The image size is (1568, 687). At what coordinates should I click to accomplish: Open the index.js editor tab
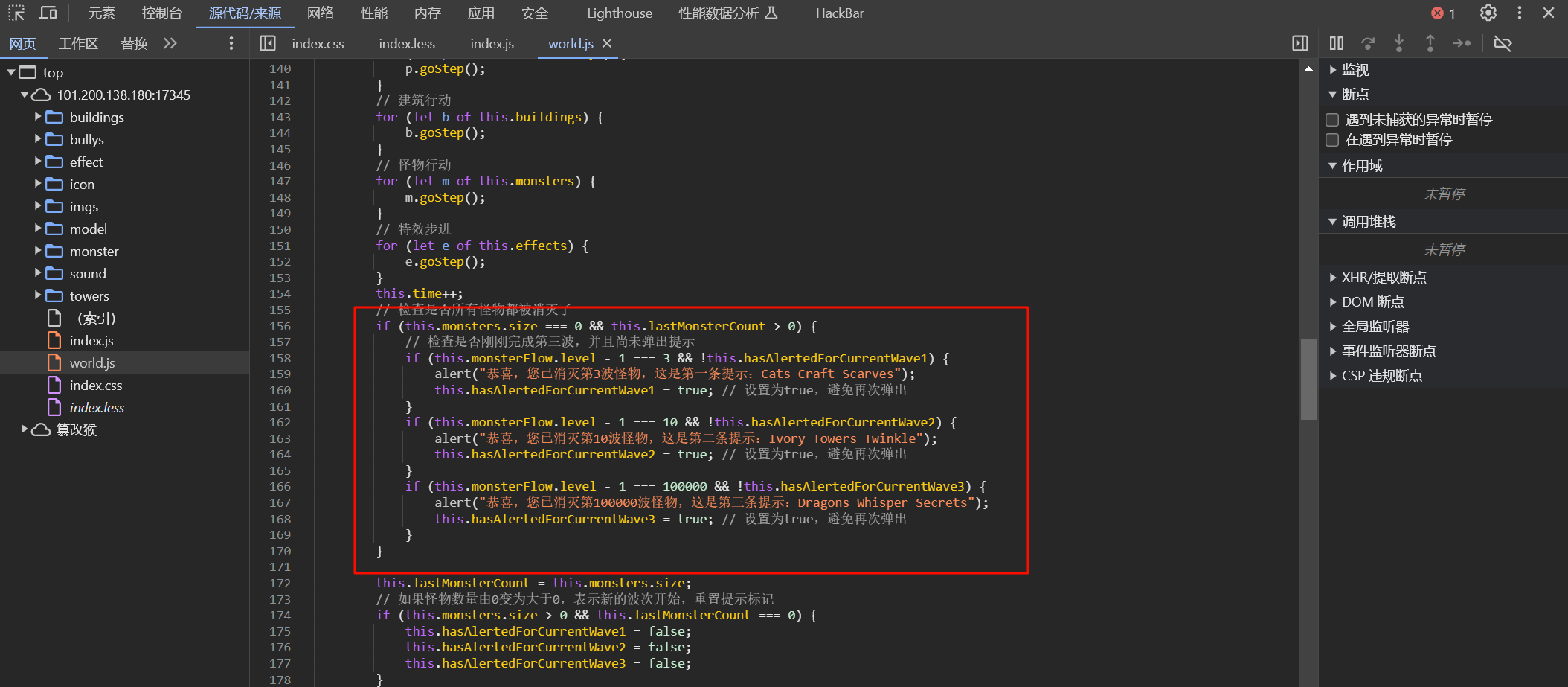[492, 44]
